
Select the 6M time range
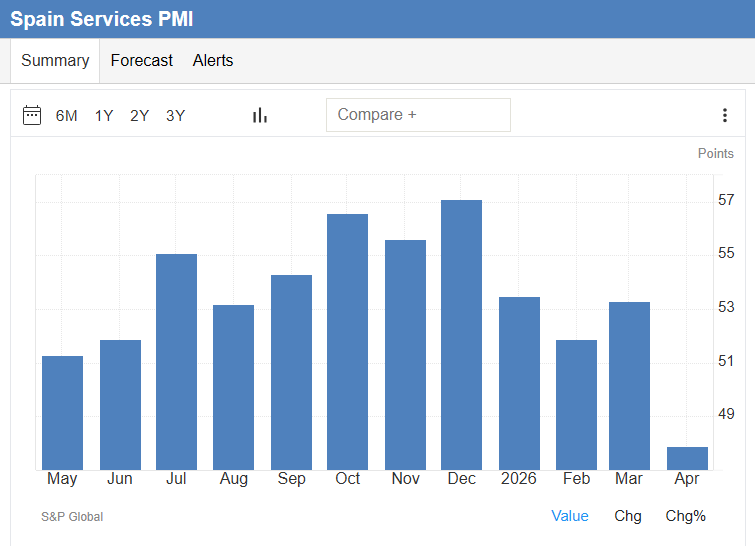[66, 116]
